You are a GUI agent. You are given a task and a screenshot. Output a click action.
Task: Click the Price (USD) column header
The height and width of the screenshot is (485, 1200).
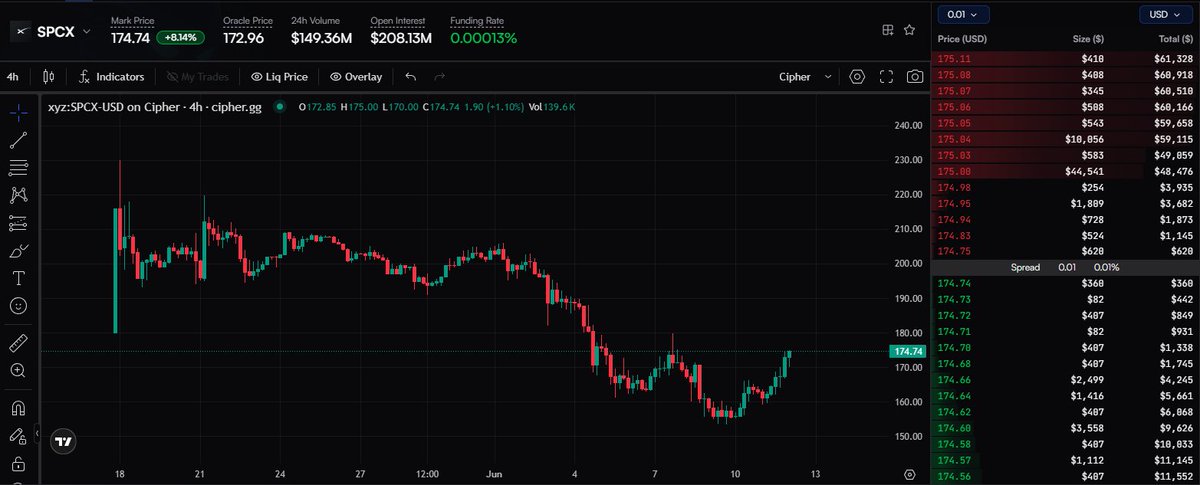coord(962,39)
